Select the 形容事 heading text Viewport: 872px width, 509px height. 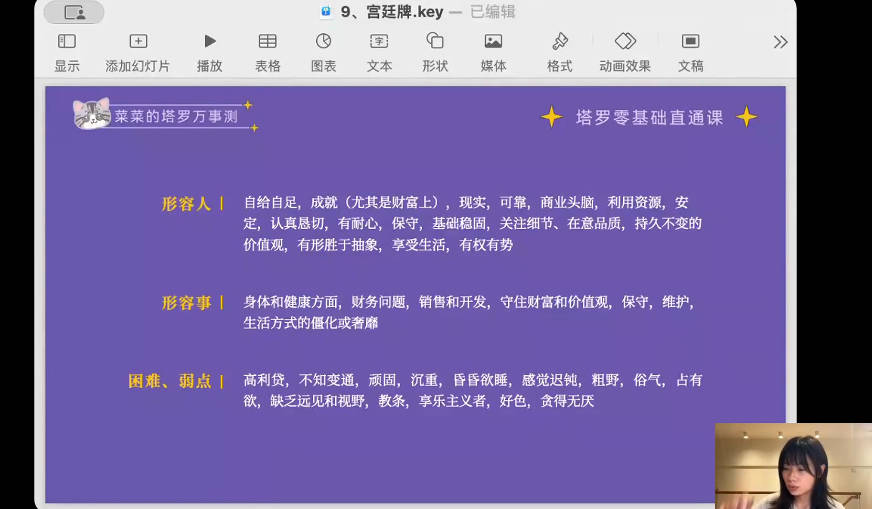186,302
